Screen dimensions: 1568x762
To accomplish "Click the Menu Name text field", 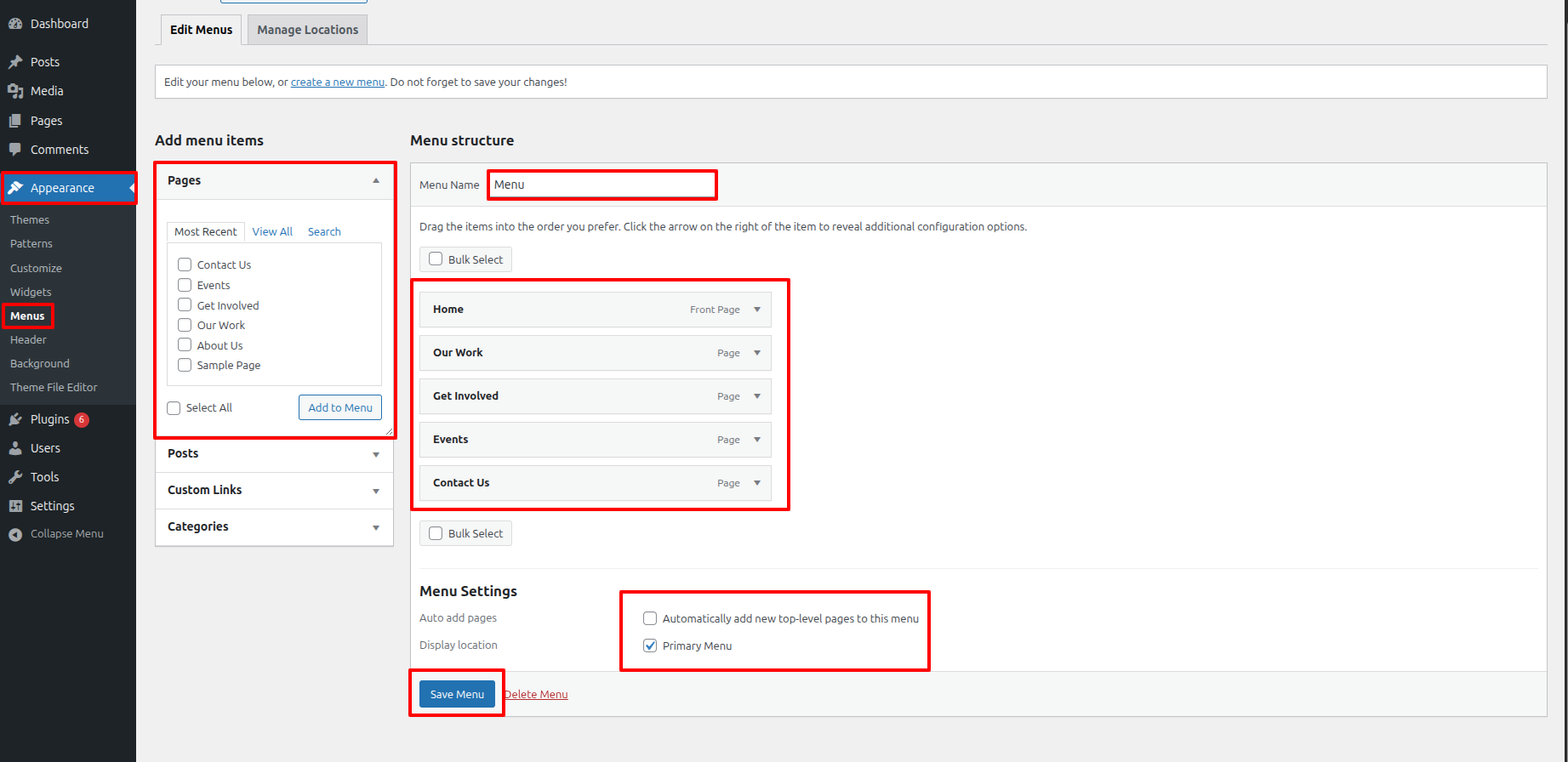I will 602,185.
